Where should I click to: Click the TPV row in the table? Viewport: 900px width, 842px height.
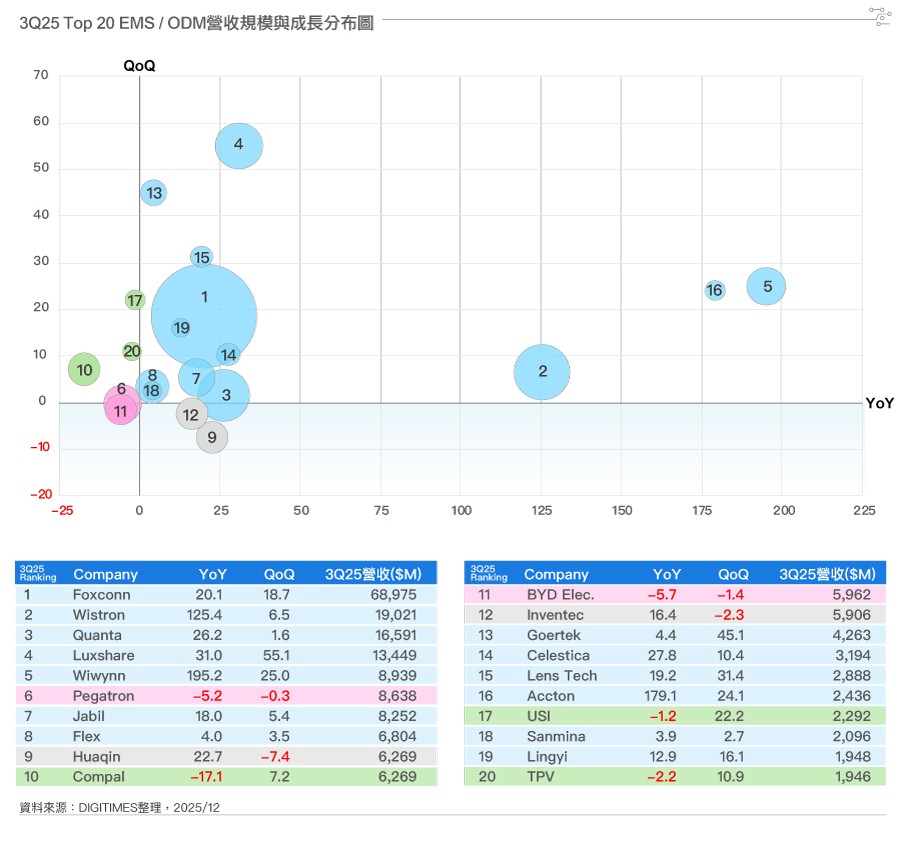pyautogui.click(x=675, y=777)
